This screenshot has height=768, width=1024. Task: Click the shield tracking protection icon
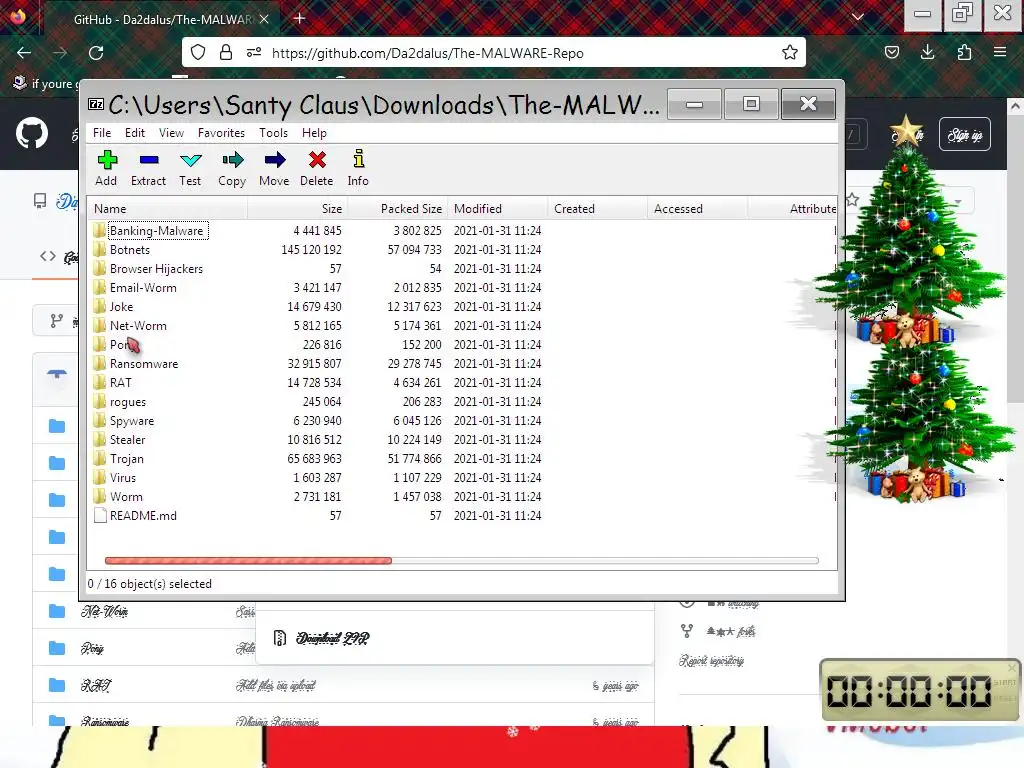198,52
